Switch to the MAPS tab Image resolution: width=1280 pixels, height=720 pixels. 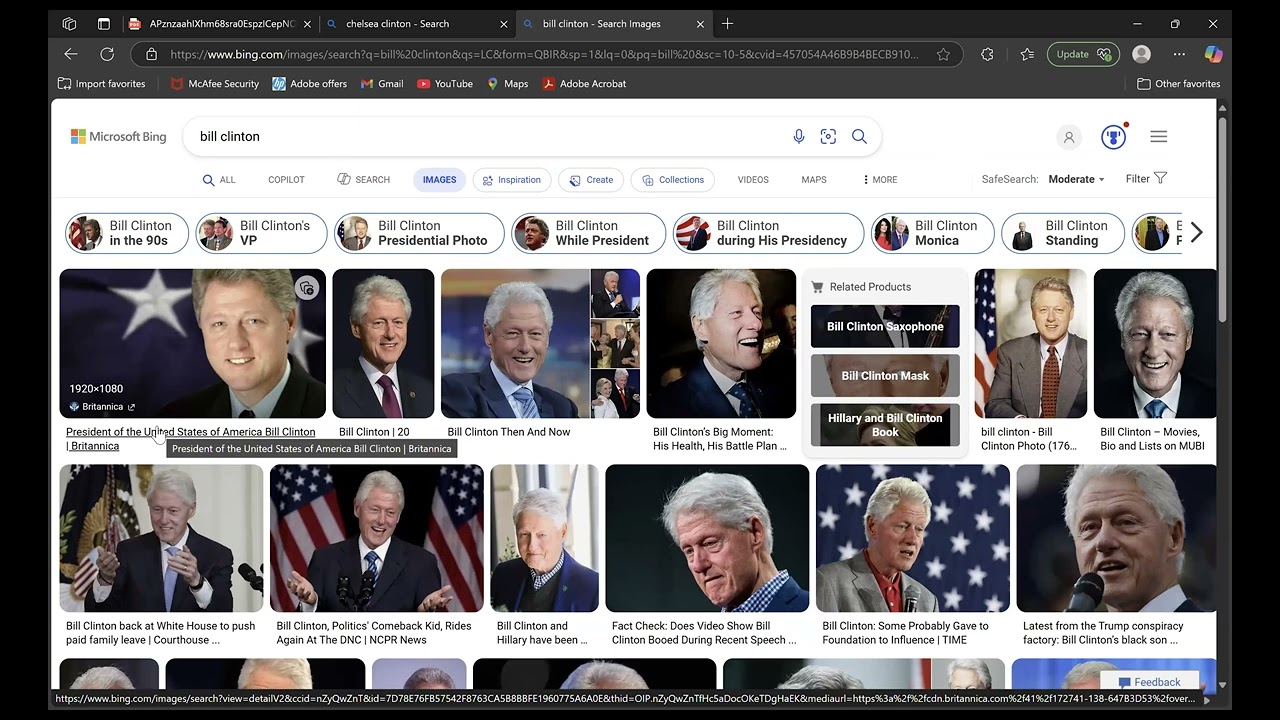[814, 180]
